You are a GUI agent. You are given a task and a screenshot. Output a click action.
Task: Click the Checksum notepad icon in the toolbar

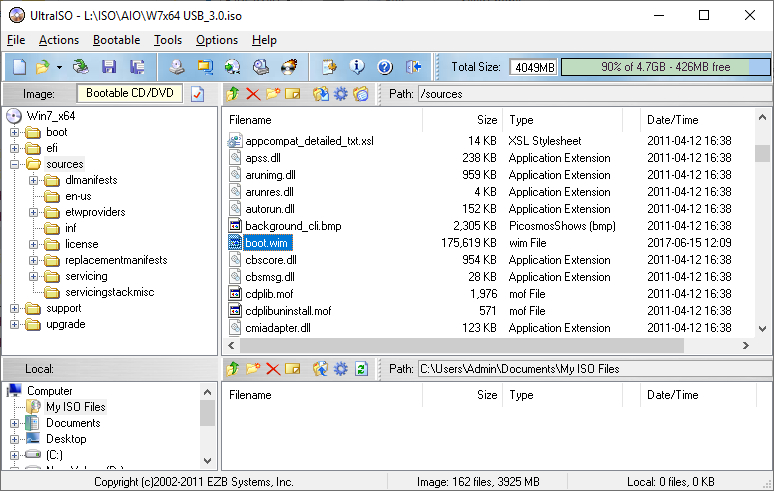point(329,67)
